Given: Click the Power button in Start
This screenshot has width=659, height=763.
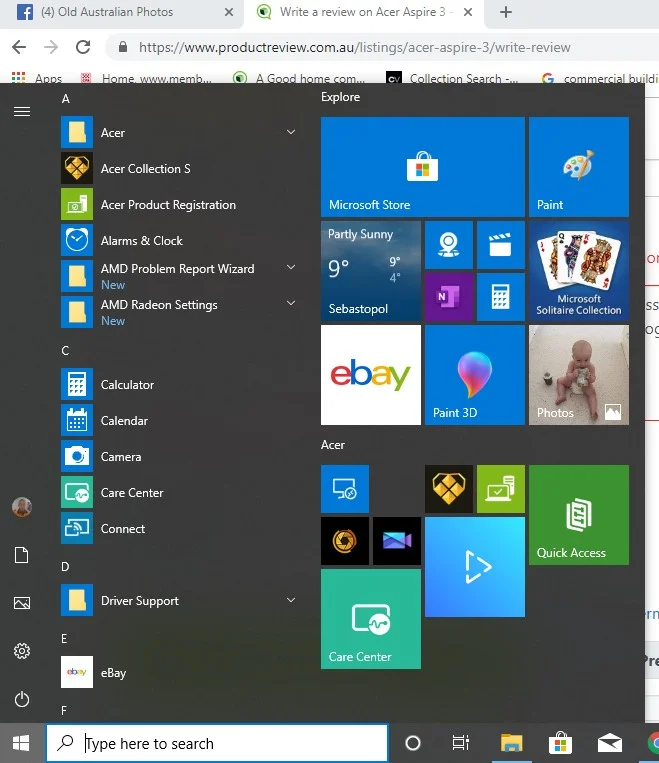Looking at the screenshot, I should pyautogui.click(x=22, y=699).
